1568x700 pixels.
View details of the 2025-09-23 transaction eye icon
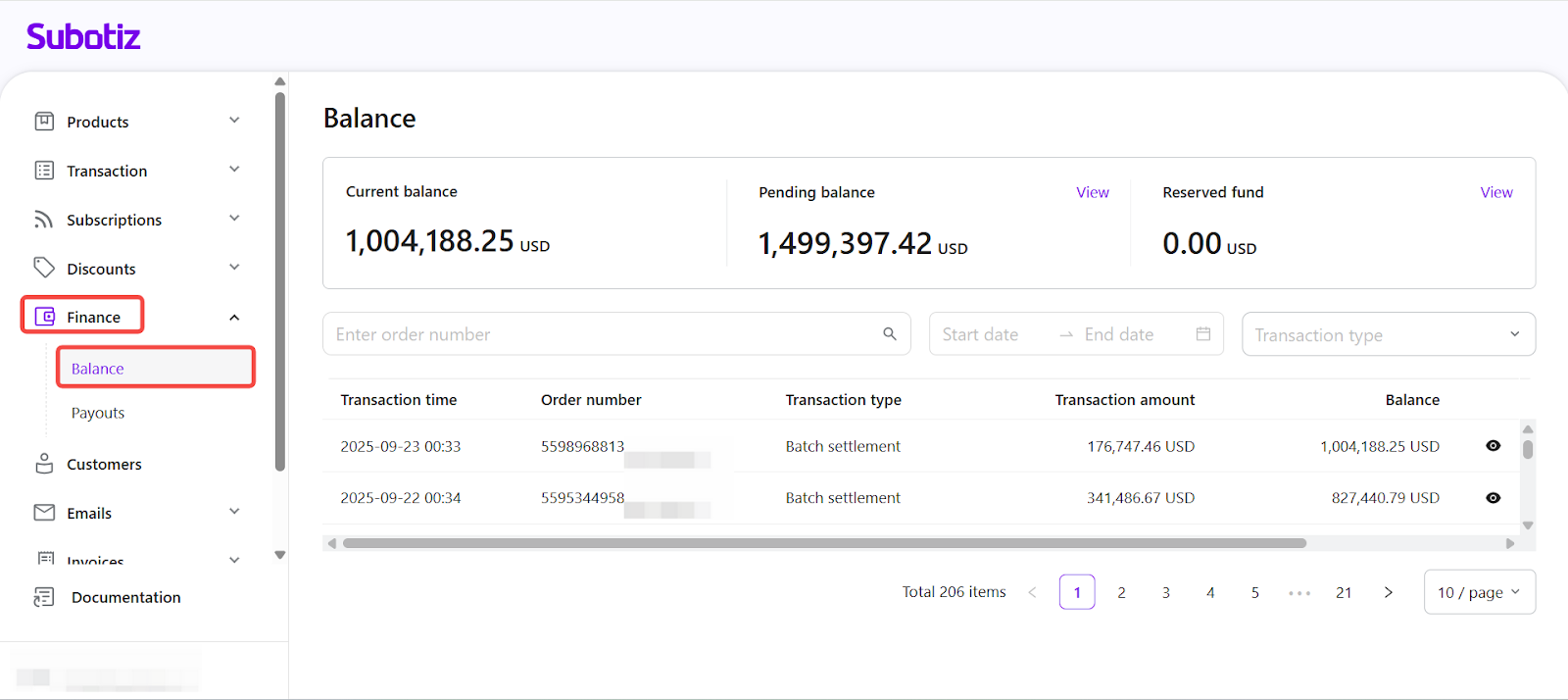pos(1493,446)
